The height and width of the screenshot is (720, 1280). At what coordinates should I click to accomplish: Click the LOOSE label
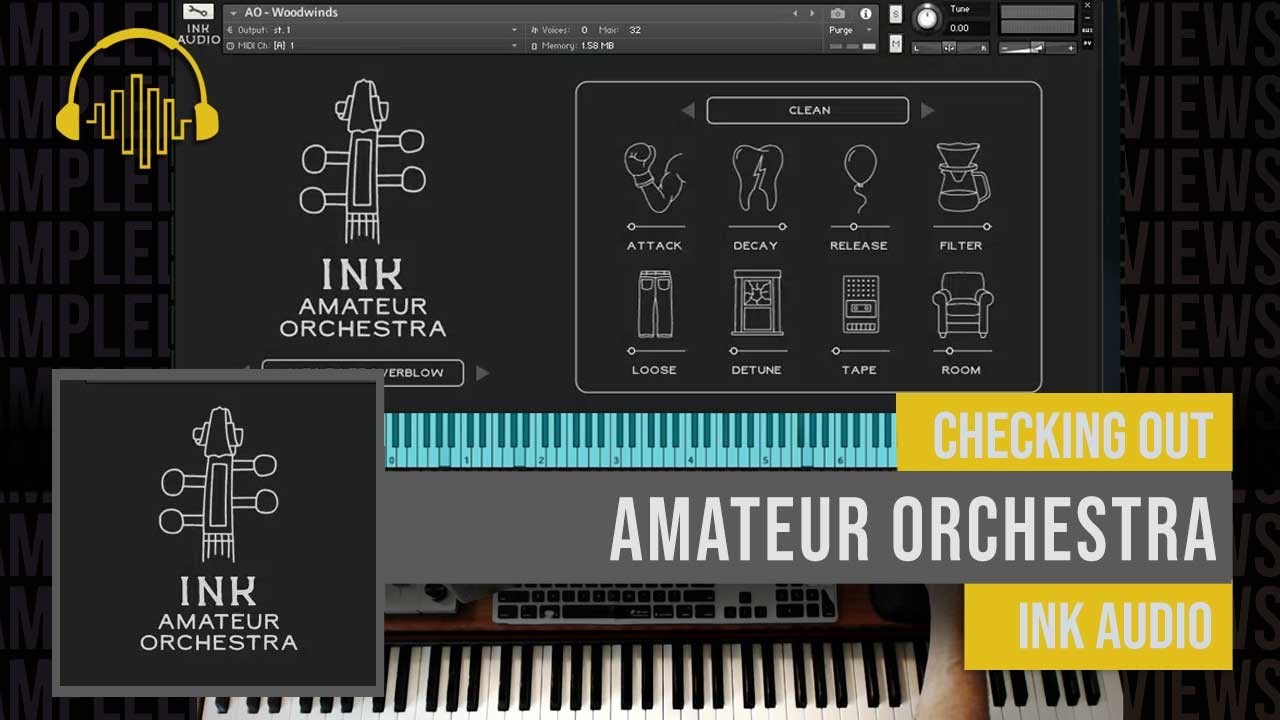[x=654, y=370]
